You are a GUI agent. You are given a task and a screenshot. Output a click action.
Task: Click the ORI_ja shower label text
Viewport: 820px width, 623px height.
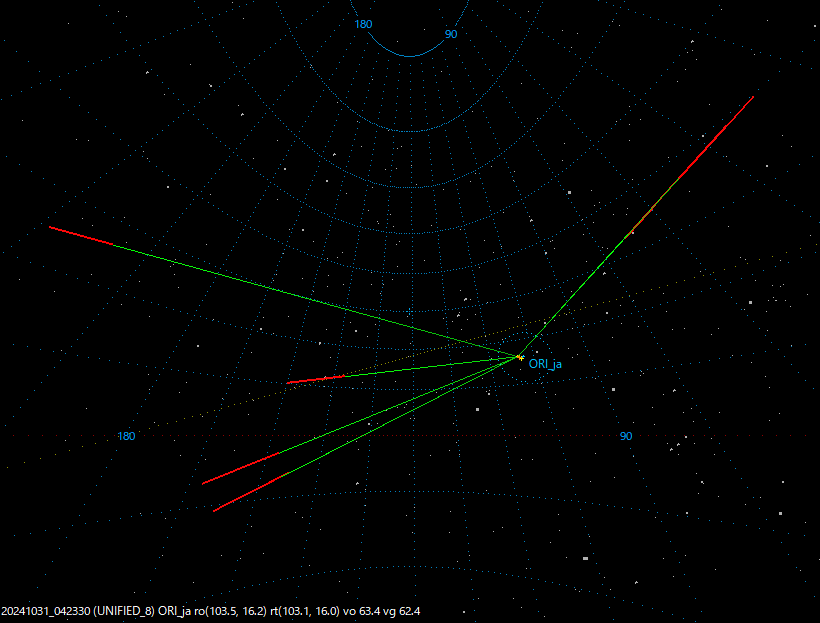[x=545, y=365]
